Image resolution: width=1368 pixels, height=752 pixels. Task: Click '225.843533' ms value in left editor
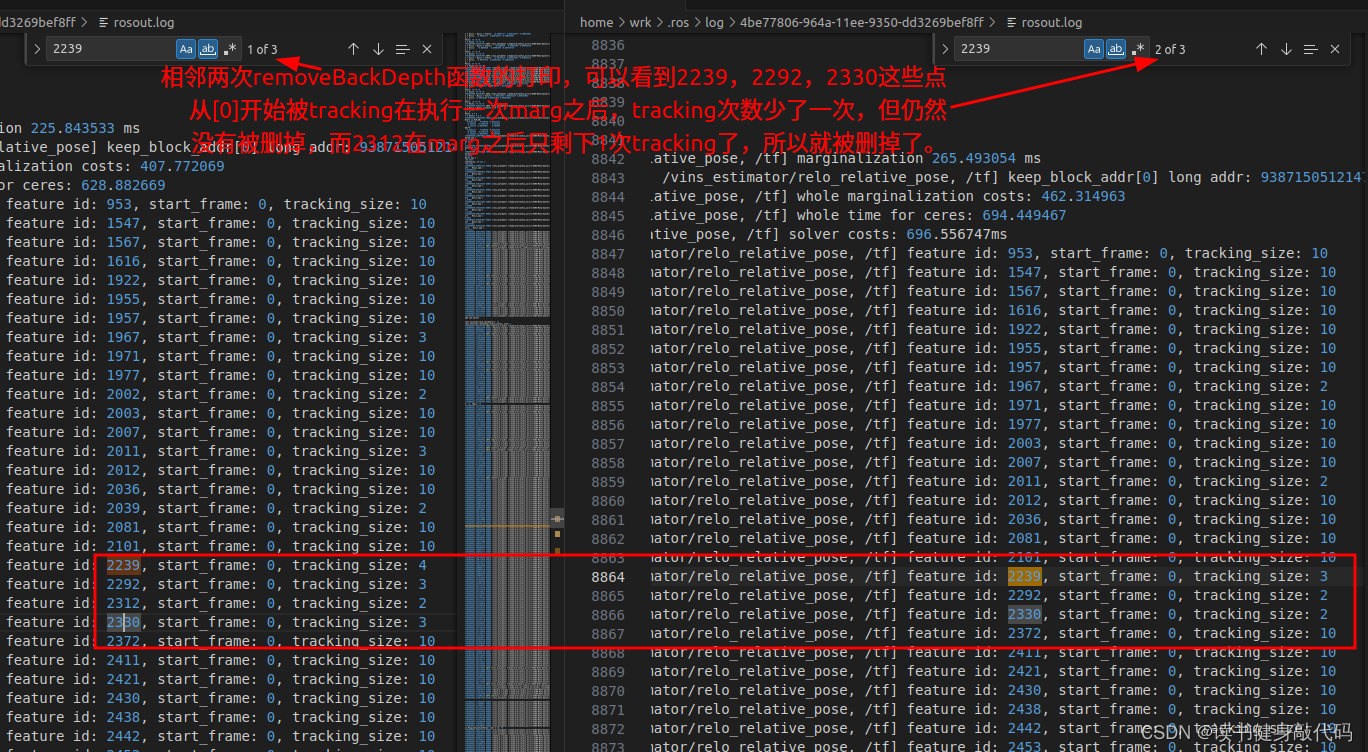[73, 128]
